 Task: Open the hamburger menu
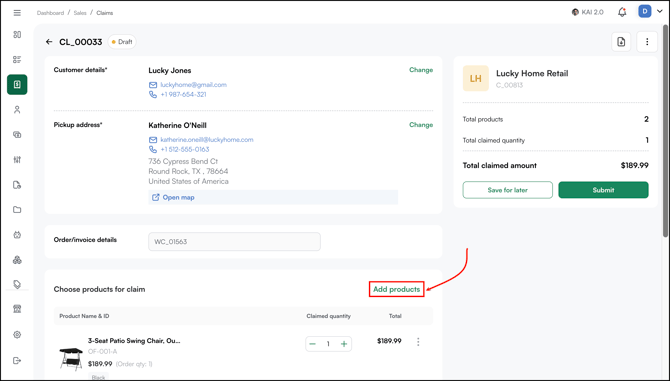(17, 13)
